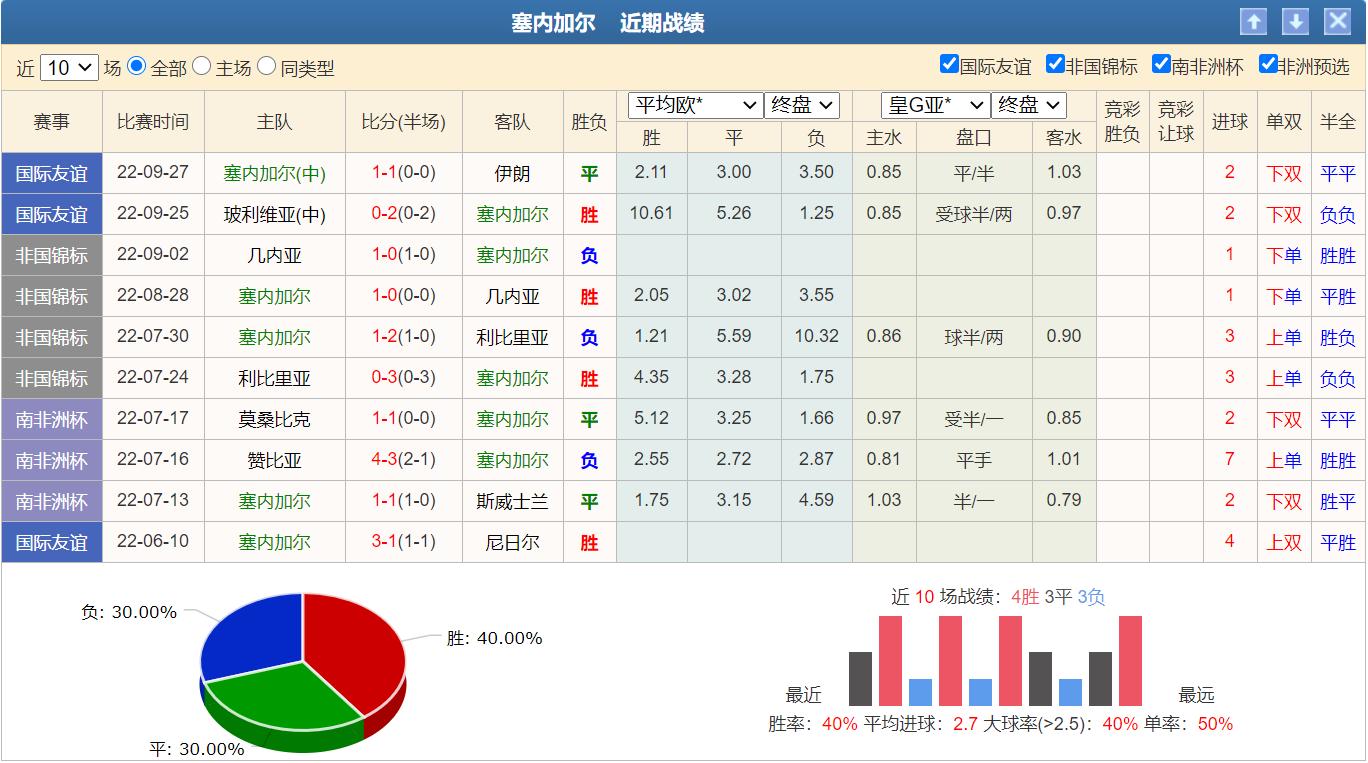Open the 平均欧* odds source dropdown

pyautogui.click(x=694, y=104)
